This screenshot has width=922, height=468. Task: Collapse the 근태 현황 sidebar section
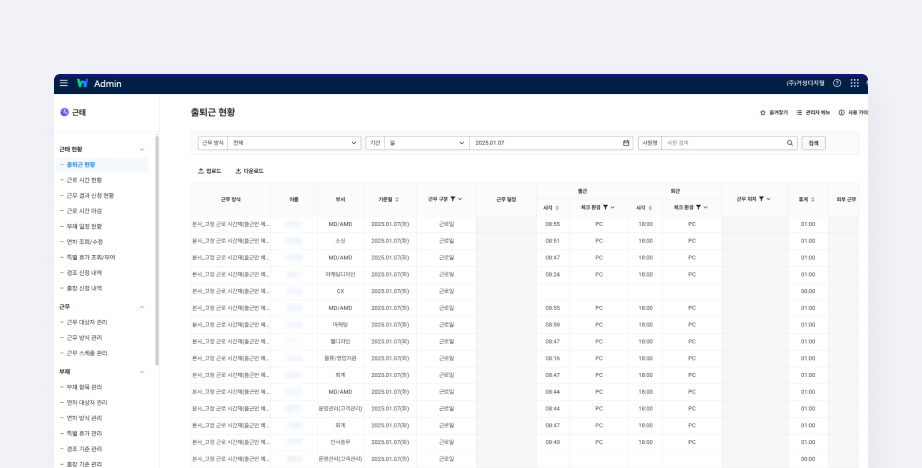(142, 149)
